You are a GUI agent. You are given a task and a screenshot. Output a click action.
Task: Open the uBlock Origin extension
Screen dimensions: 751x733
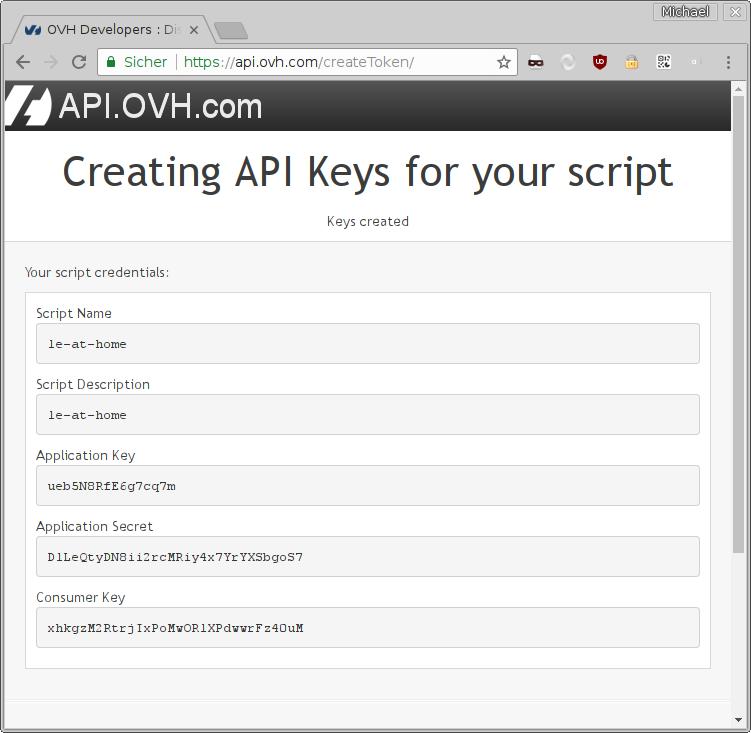(600, 62)
